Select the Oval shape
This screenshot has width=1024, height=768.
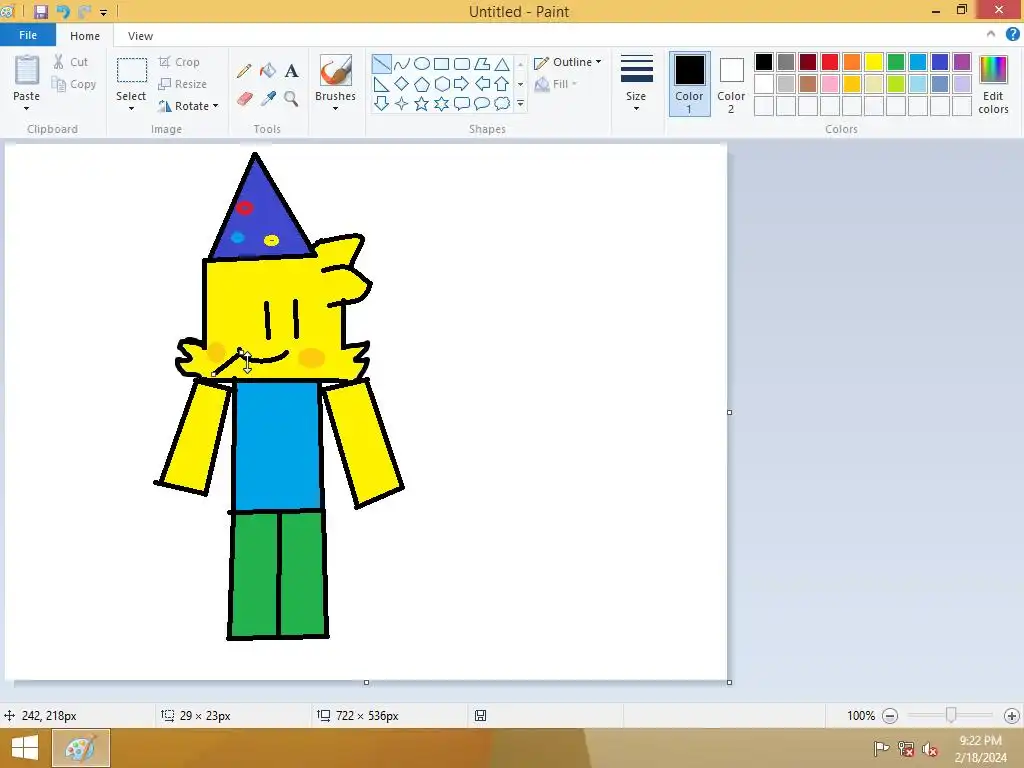[x=422, y=63]
